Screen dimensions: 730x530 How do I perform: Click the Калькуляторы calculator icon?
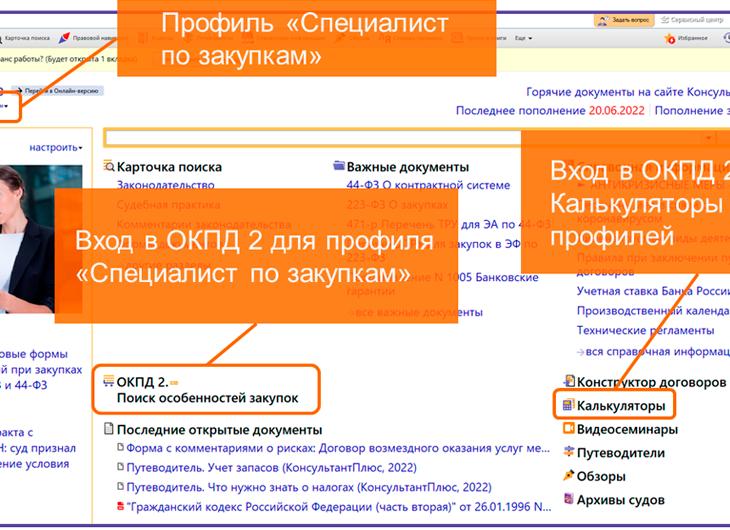568,405
